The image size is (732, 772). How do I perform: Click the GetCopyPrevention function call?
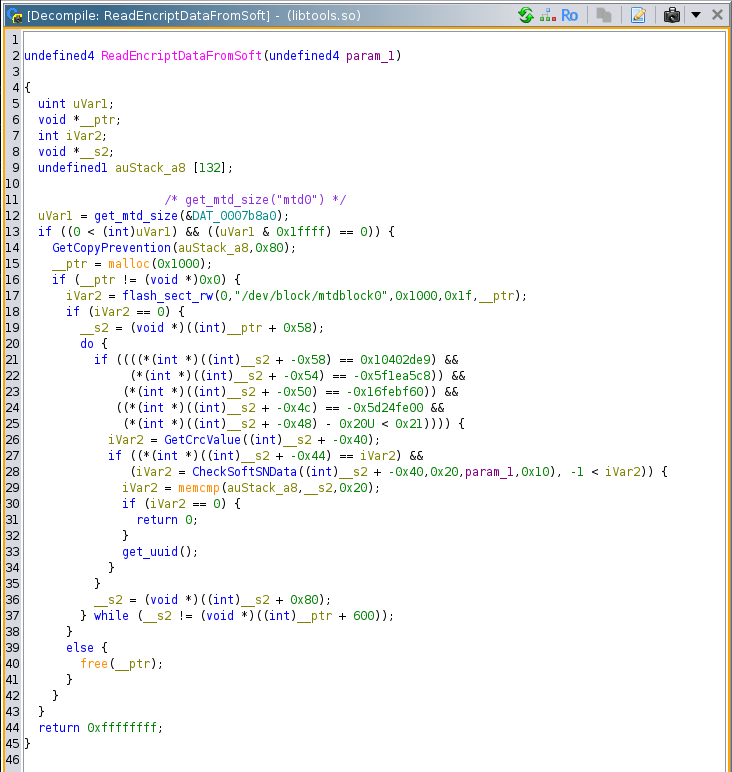tap(111, 248)
